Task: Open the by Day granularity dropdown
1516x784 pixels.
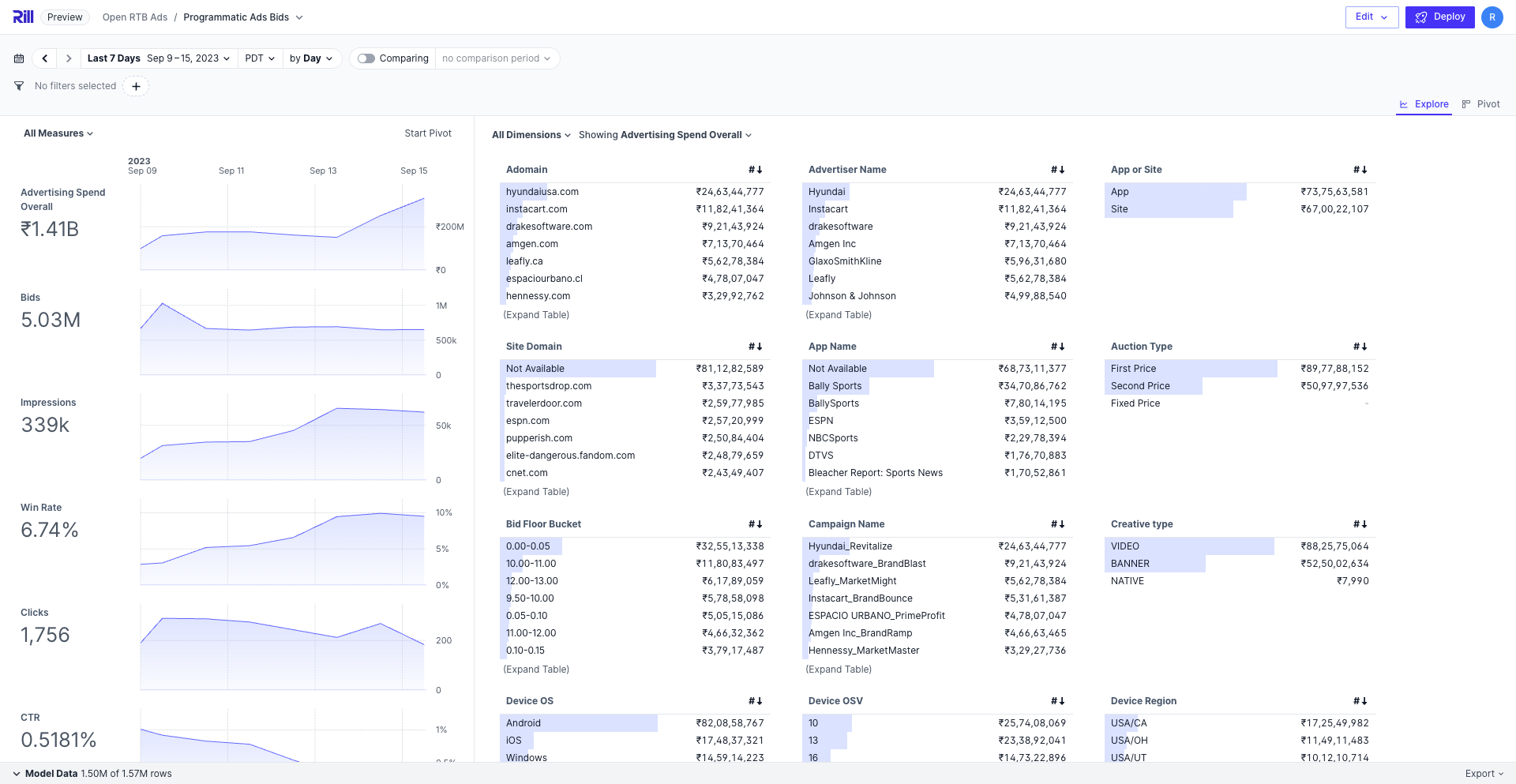Action: (x=311, y=58)
